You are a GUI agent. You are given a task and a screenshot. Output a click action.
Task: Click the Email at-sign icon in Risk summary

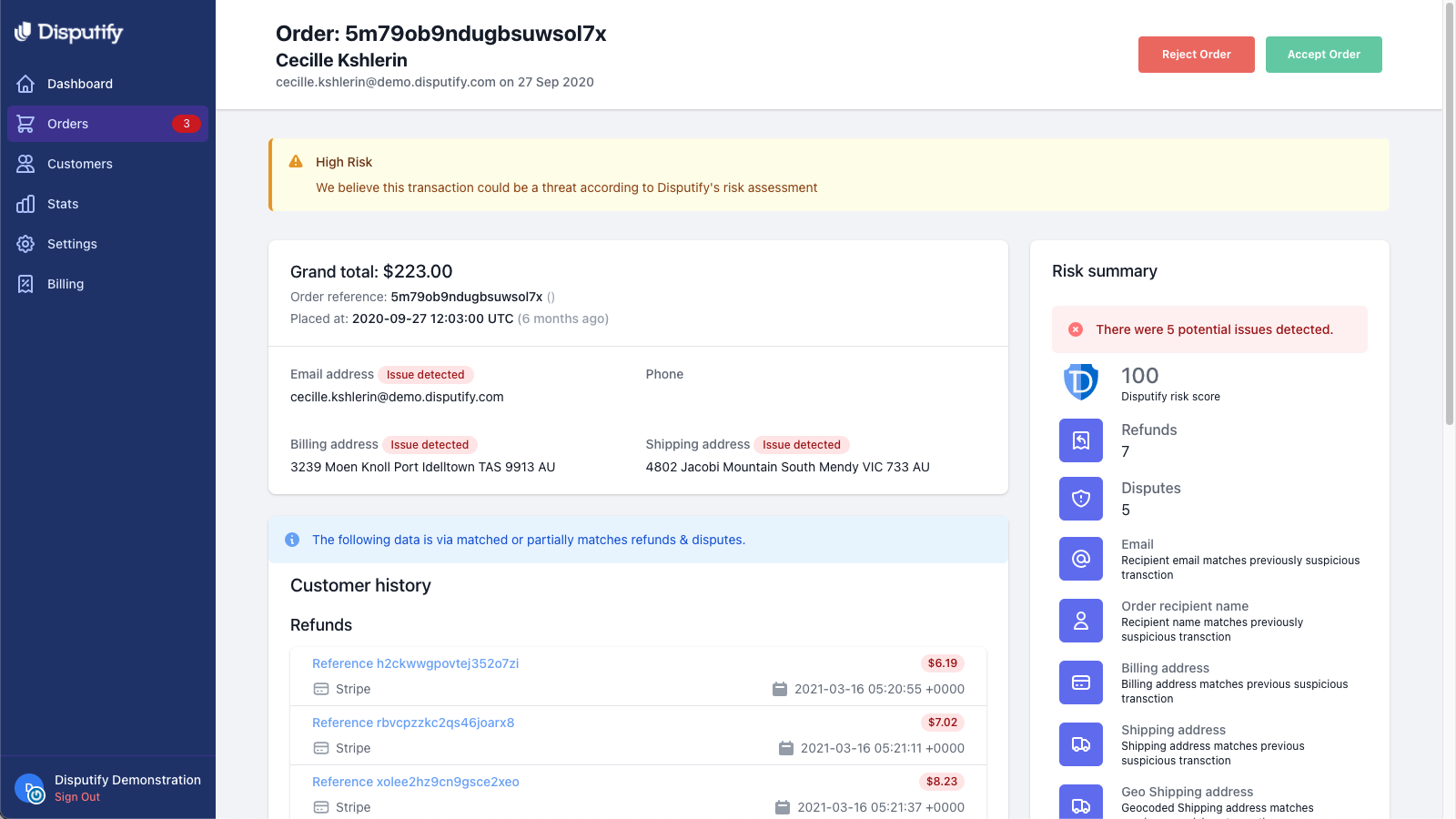pyautogui.click(x=1080, y=558)
